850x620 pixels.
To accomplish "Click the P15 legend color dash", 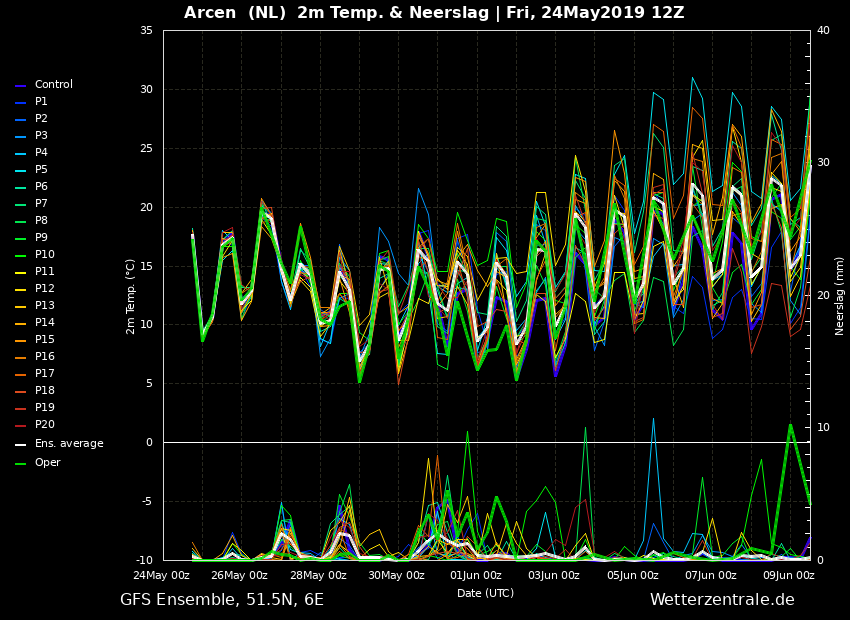I will [x=21, y=340].
